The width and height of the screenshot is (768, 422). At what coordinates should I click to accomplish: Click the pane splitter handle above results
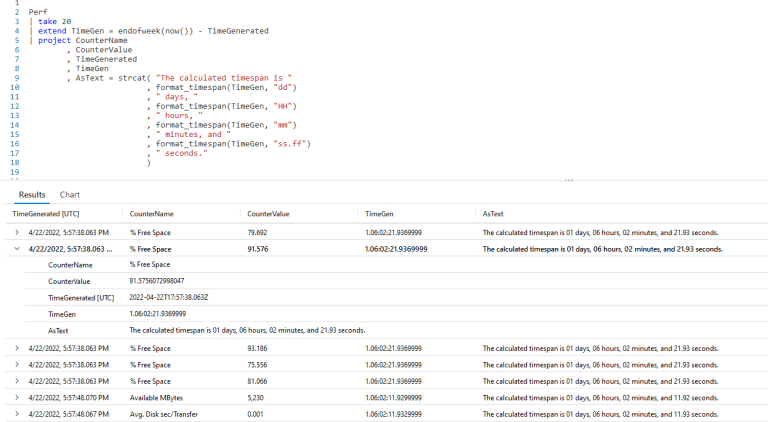coord(569,181)
